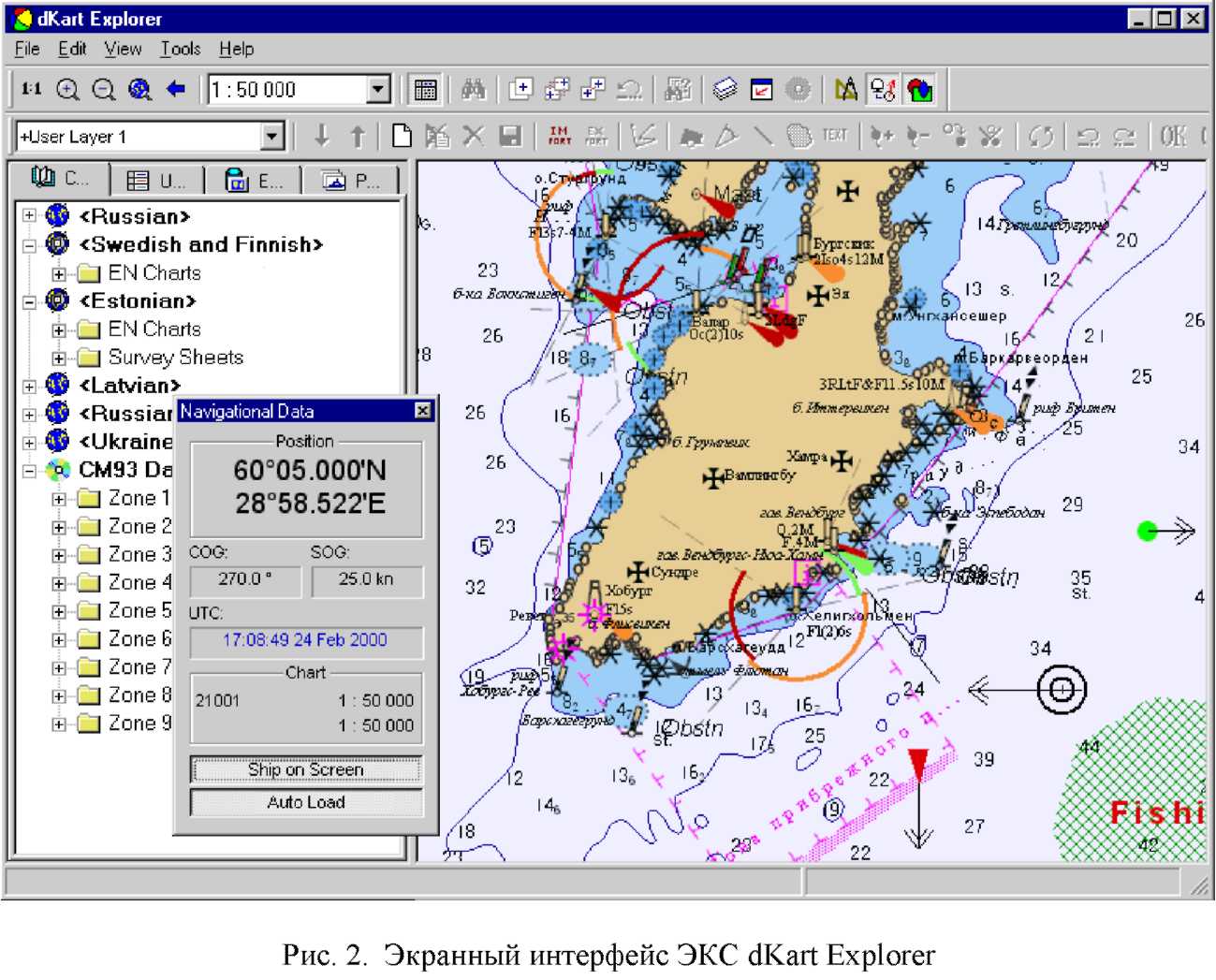Select the TEXT drawing tool

[835, 136]
